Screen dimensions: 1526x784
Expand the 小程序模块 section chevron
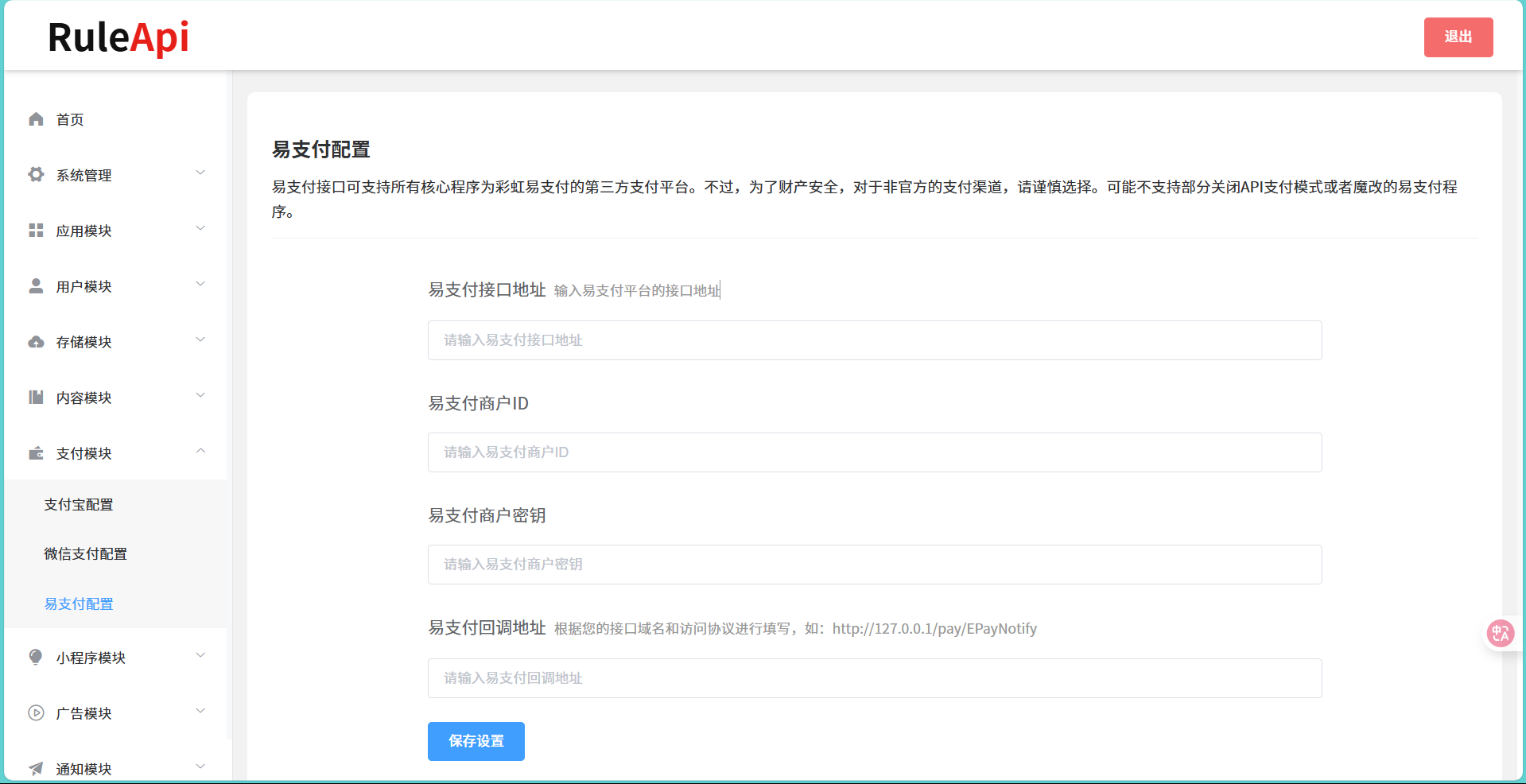point(200,655)
